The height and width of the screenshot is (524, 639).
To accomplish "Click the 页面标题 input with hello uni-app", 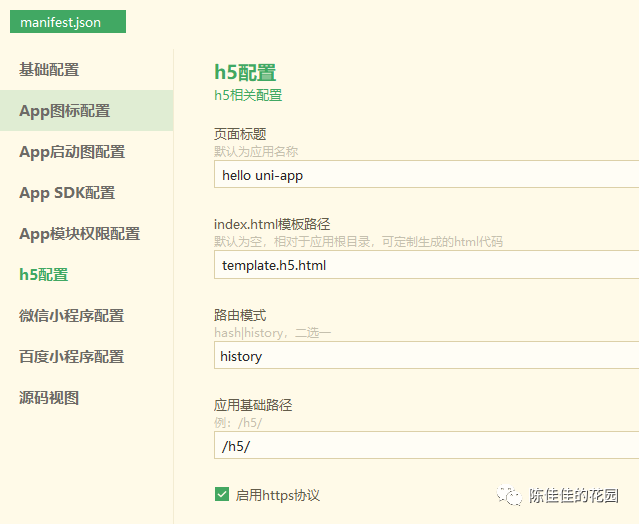I will 426,174.
